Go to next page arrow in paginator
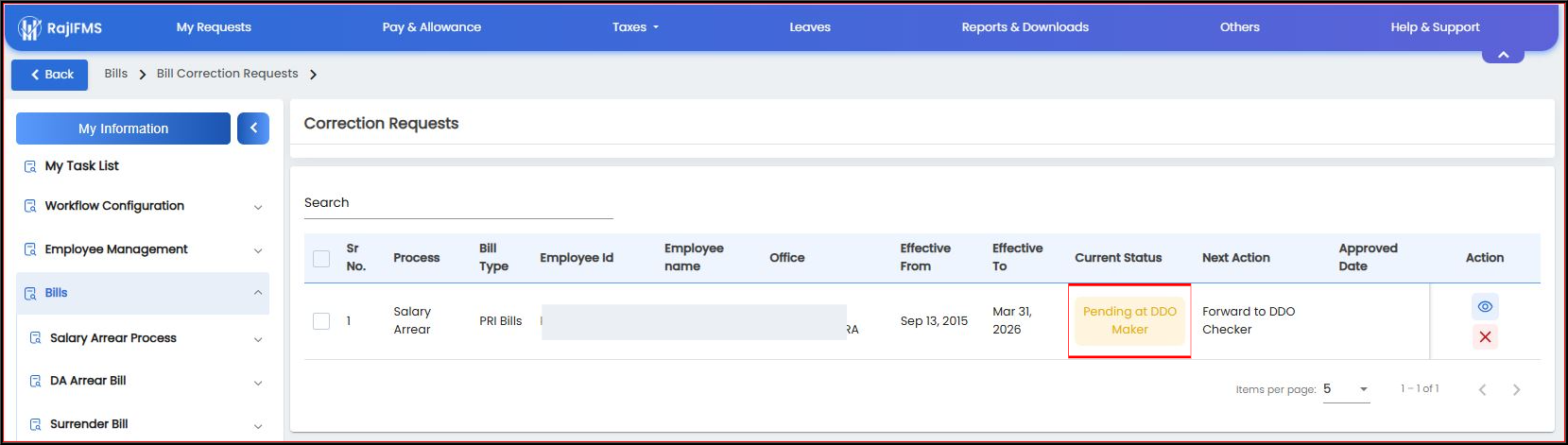 [1516, 389]
